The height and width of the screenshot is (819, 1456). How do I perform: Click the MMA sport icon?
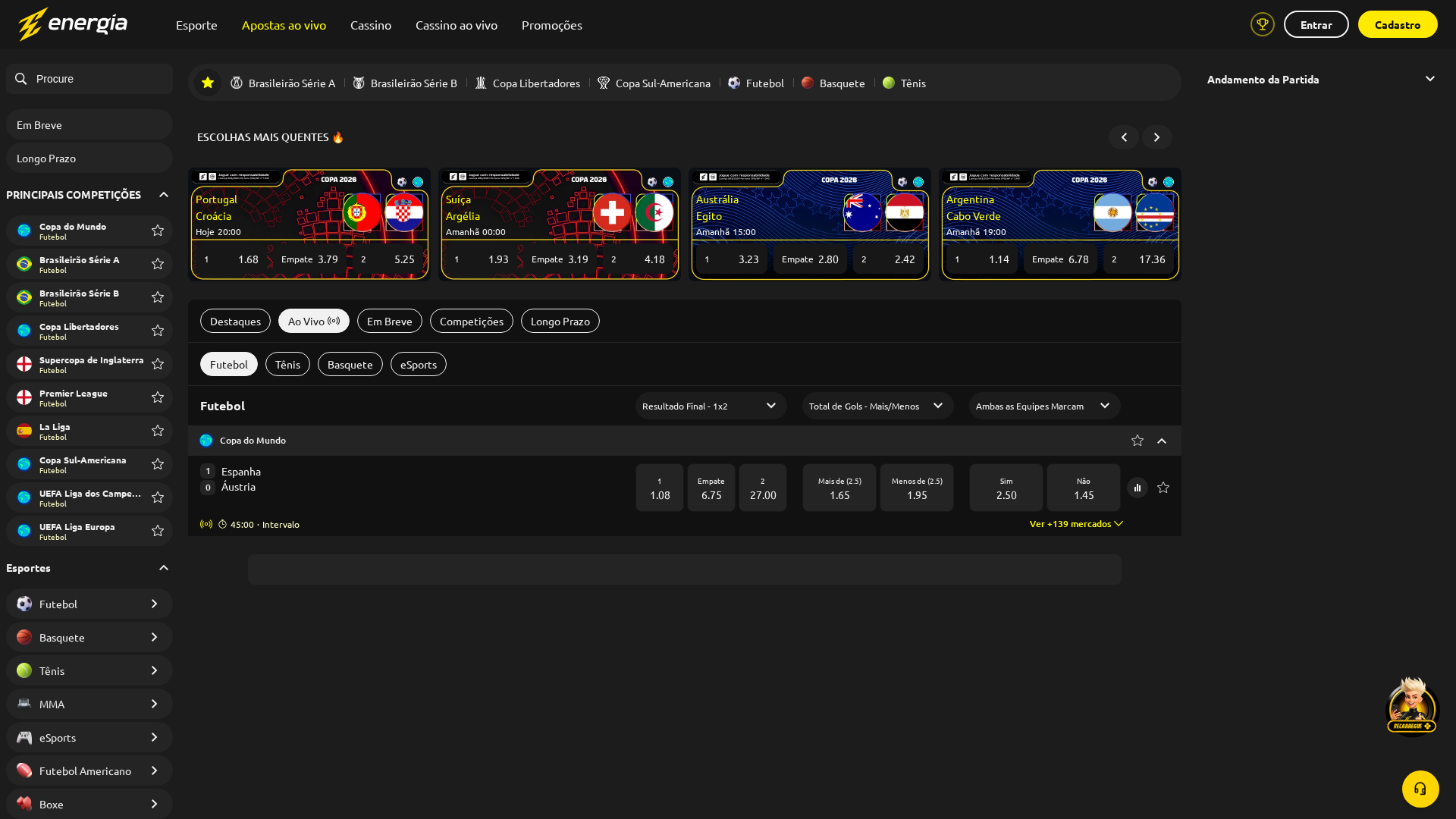(x=24, y=704)
